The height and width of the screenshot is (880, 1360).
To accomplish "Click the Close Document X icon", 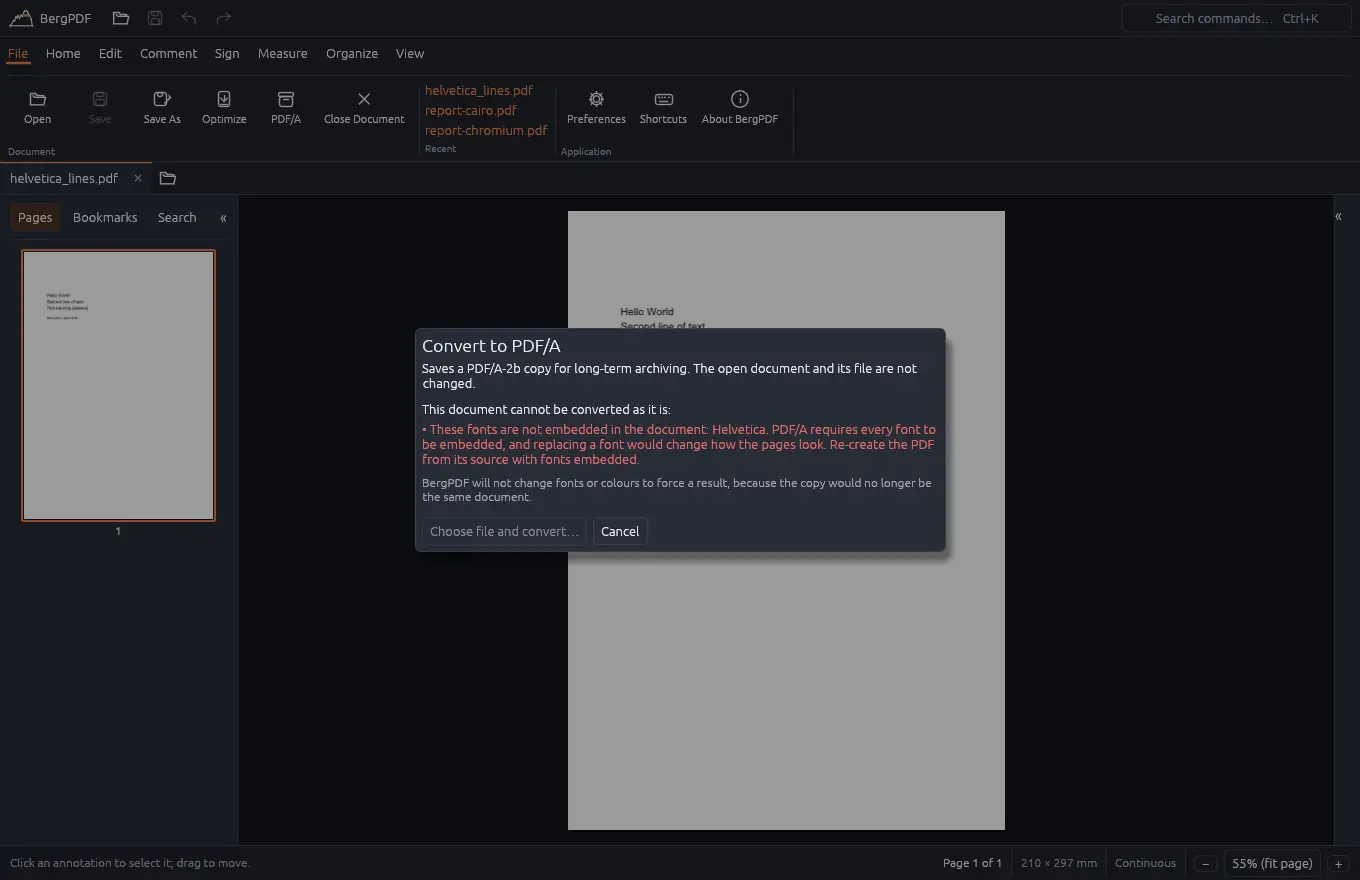I will pos(364,99).
